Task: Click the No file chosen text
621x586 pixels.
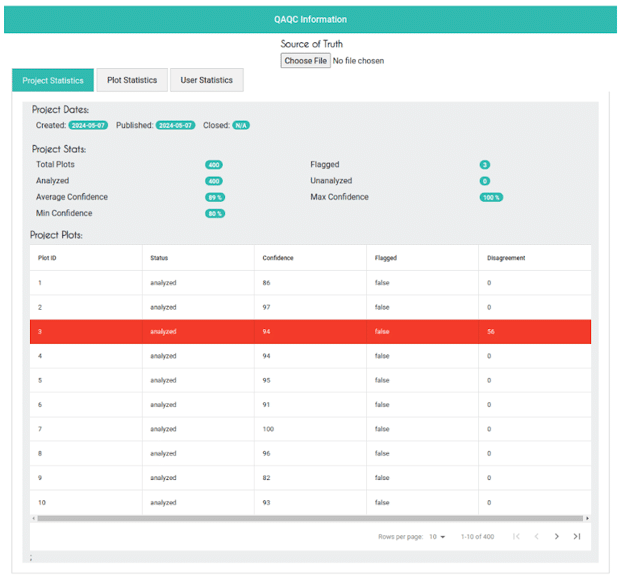Action: pyautogui.click(x=358, y=61)
